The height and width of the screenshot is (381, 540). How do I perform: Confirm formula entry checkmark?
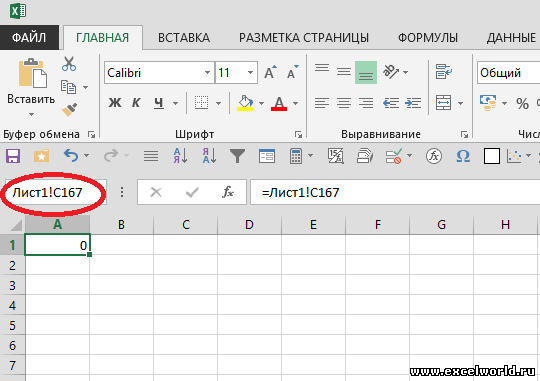pyautogui.click(x=192, y=192)
